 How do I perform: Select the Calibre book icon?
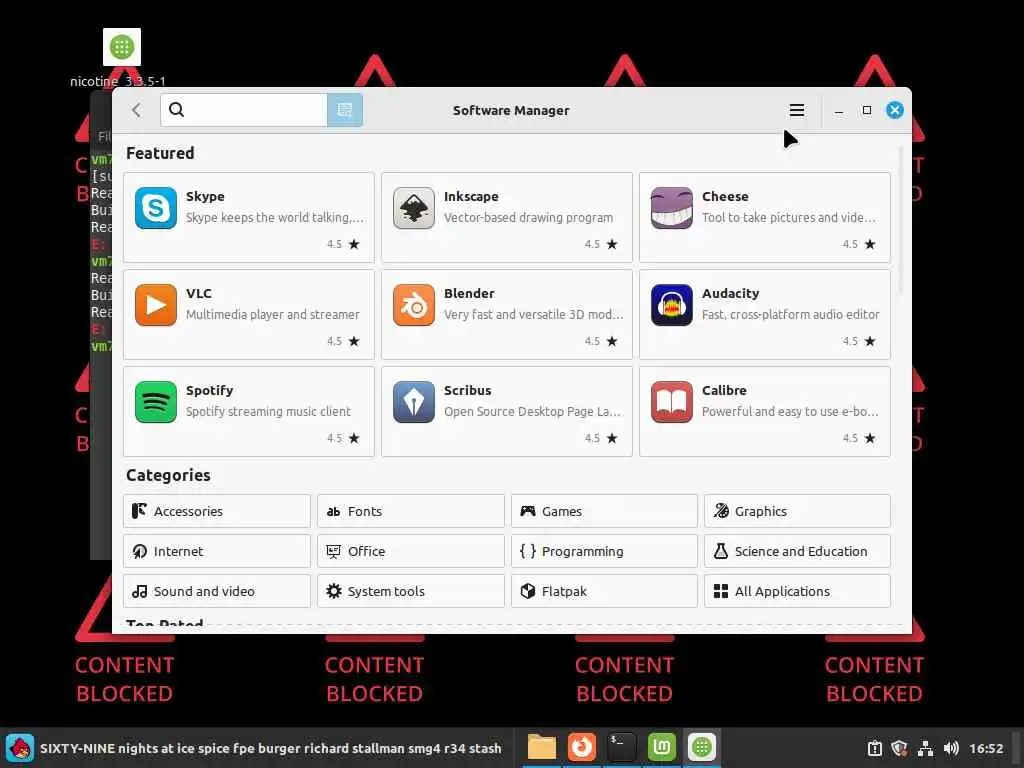click(x=671, y=402)
